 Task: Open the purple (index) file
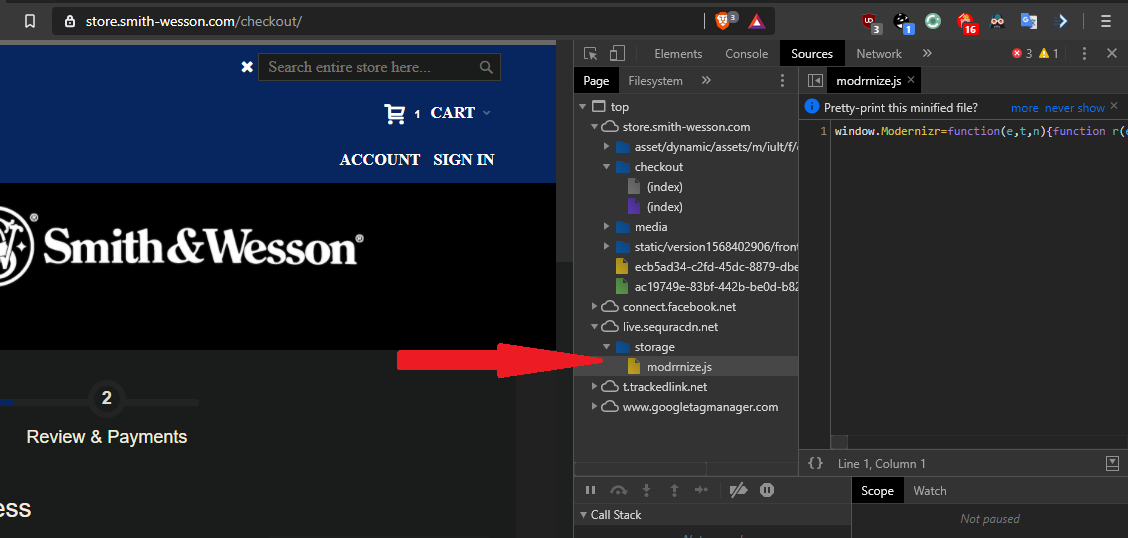[x=664, y=206]
